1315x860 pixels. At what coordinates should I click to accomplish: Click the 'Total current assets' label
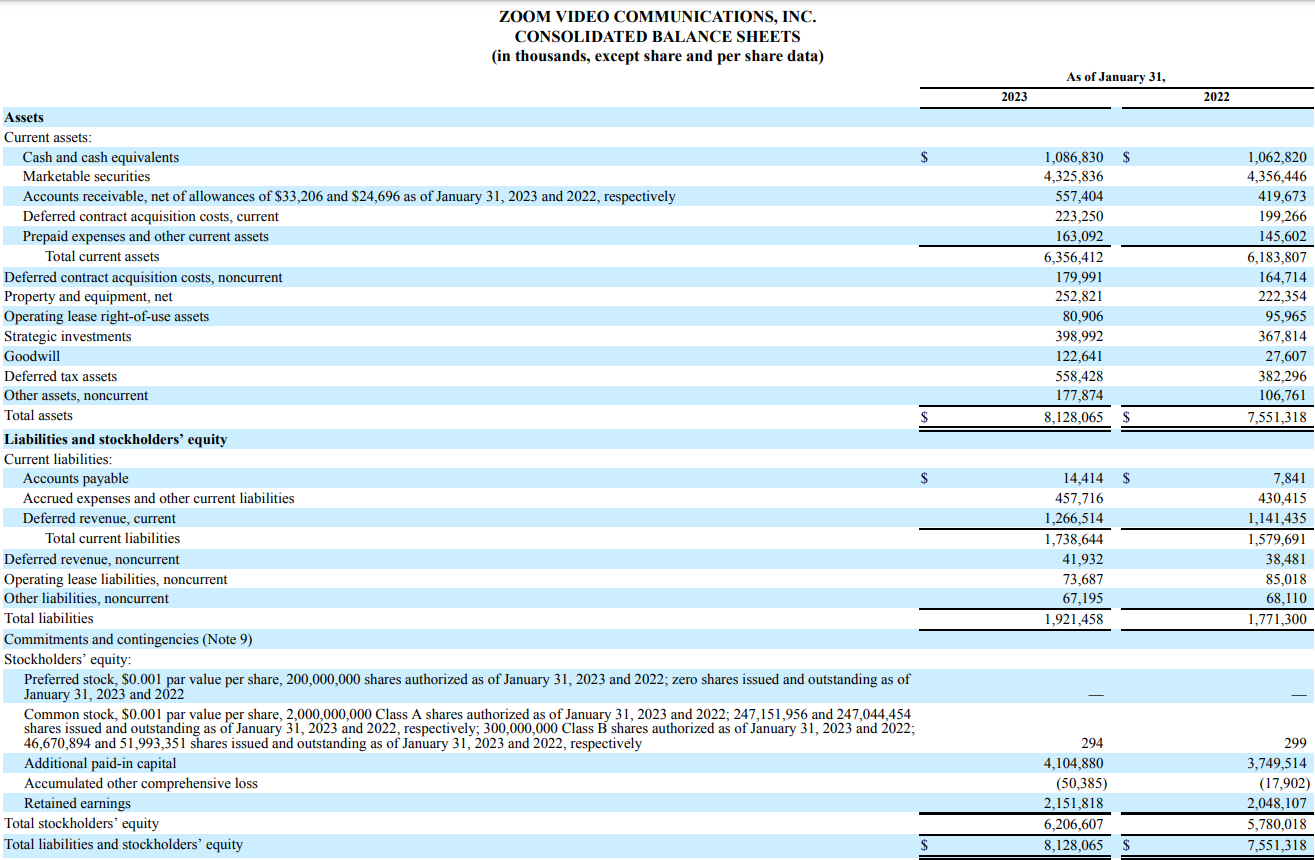[x=102, y=257]
